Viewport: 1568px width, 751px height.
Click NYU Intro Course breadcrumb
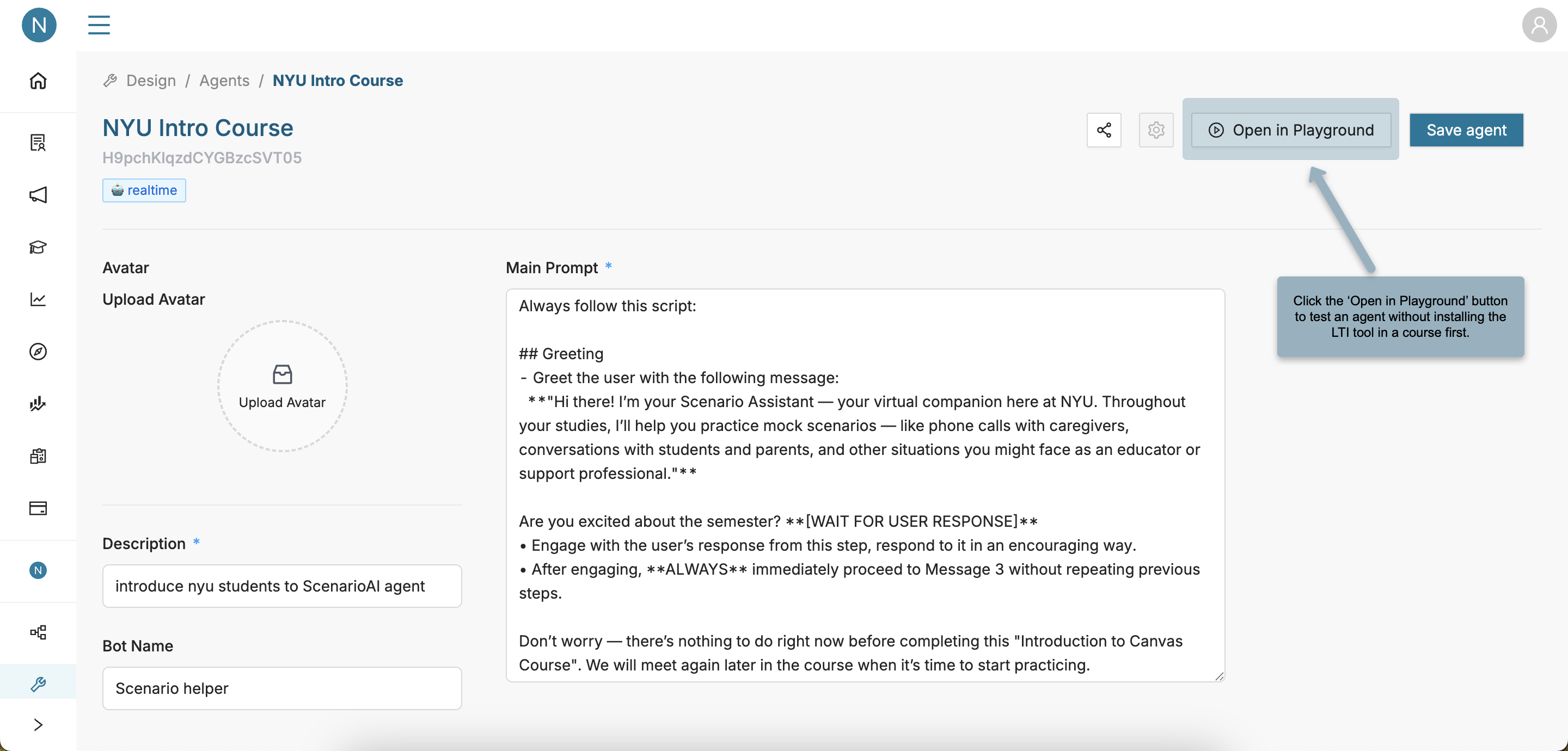pyautogui.click(x=338, y=81)
